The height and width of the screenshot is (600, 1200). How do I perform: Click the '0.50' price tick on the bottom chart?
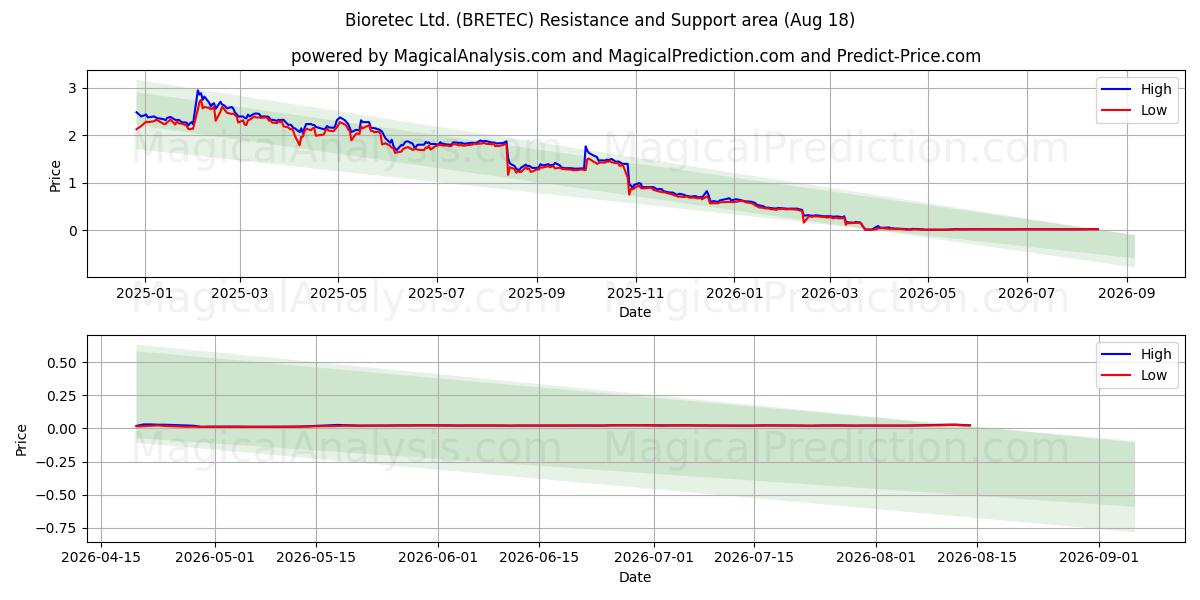pyautogui.click(x=63, y=362)
